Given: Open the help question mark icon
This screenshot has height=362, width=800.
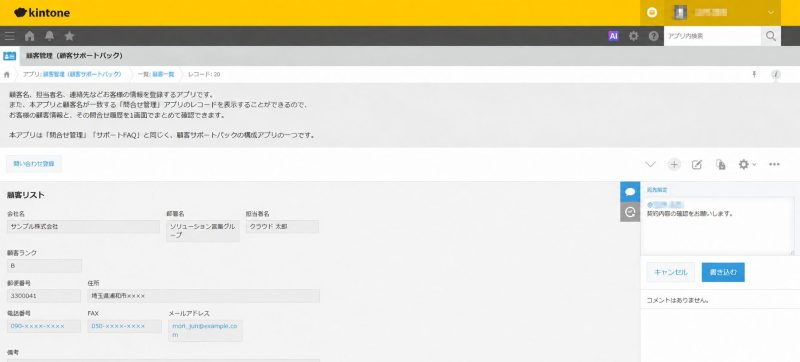Looking at the screenshot, I should click(654, 36).
